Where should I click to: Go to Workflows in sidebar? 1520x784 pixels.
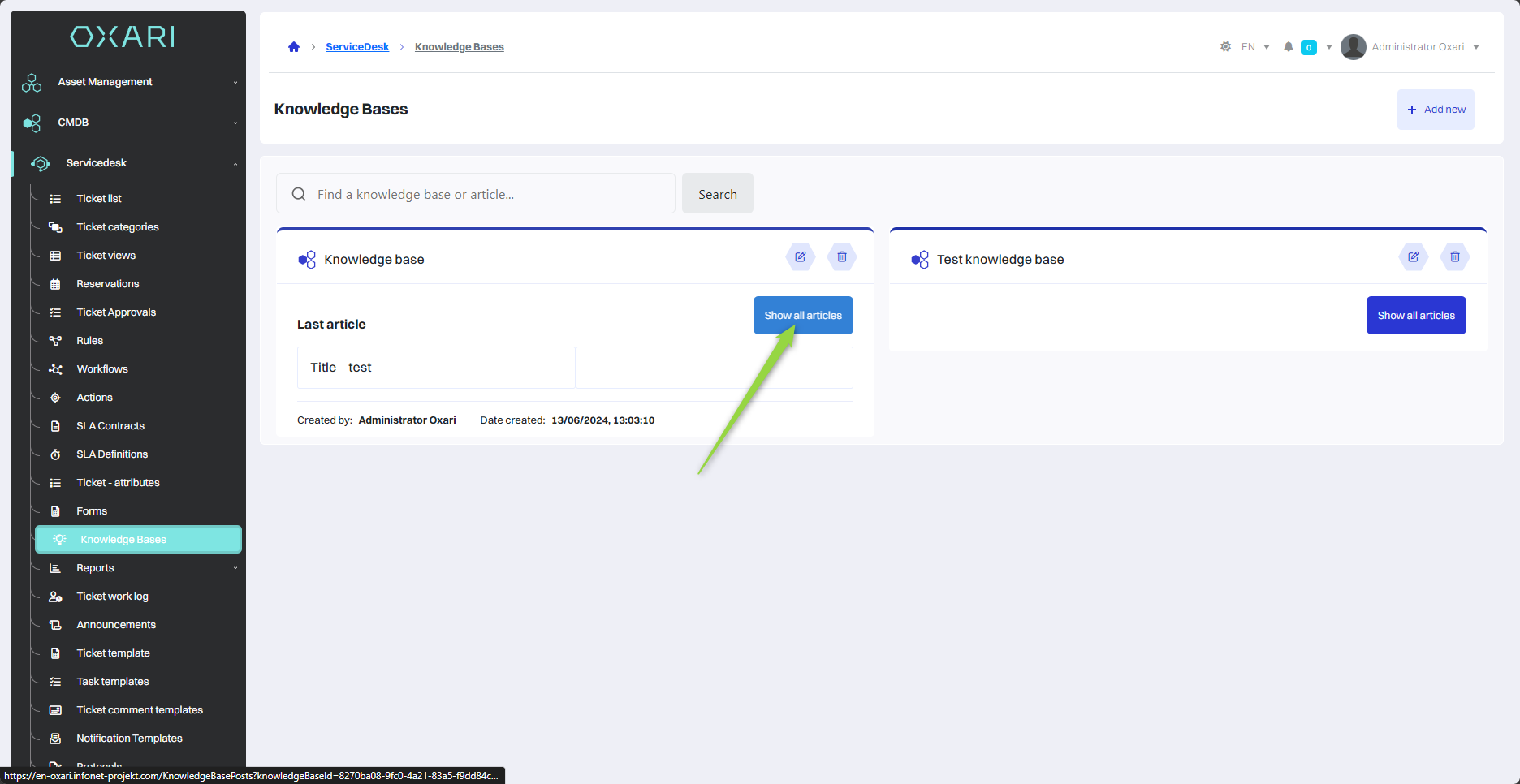click(102, 369)
